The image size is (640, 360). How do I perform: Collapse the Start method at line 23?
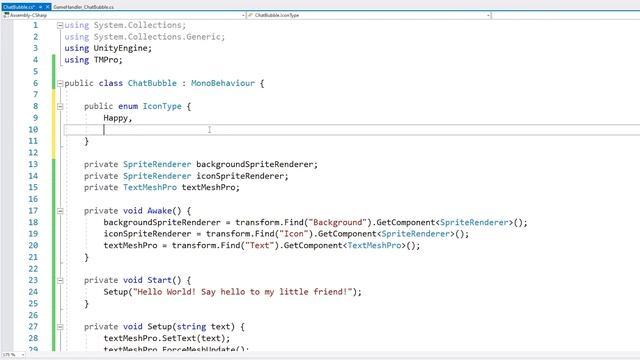60,280
